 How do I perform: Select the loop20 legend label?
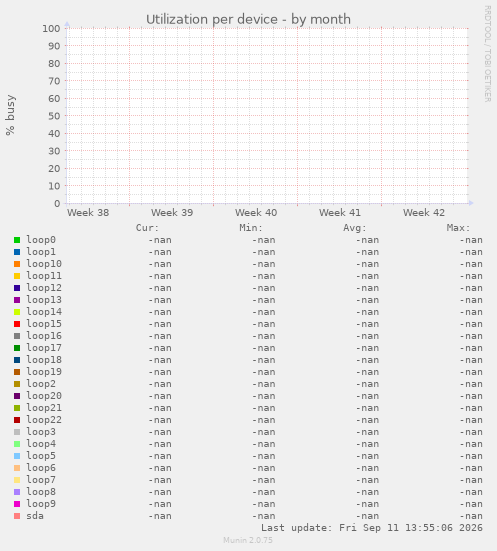(44, 396)
